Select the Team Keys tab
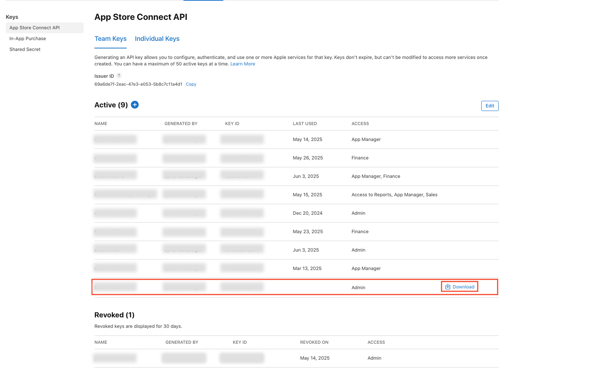The width and height of the screenshot is (600, 390). 110,39
